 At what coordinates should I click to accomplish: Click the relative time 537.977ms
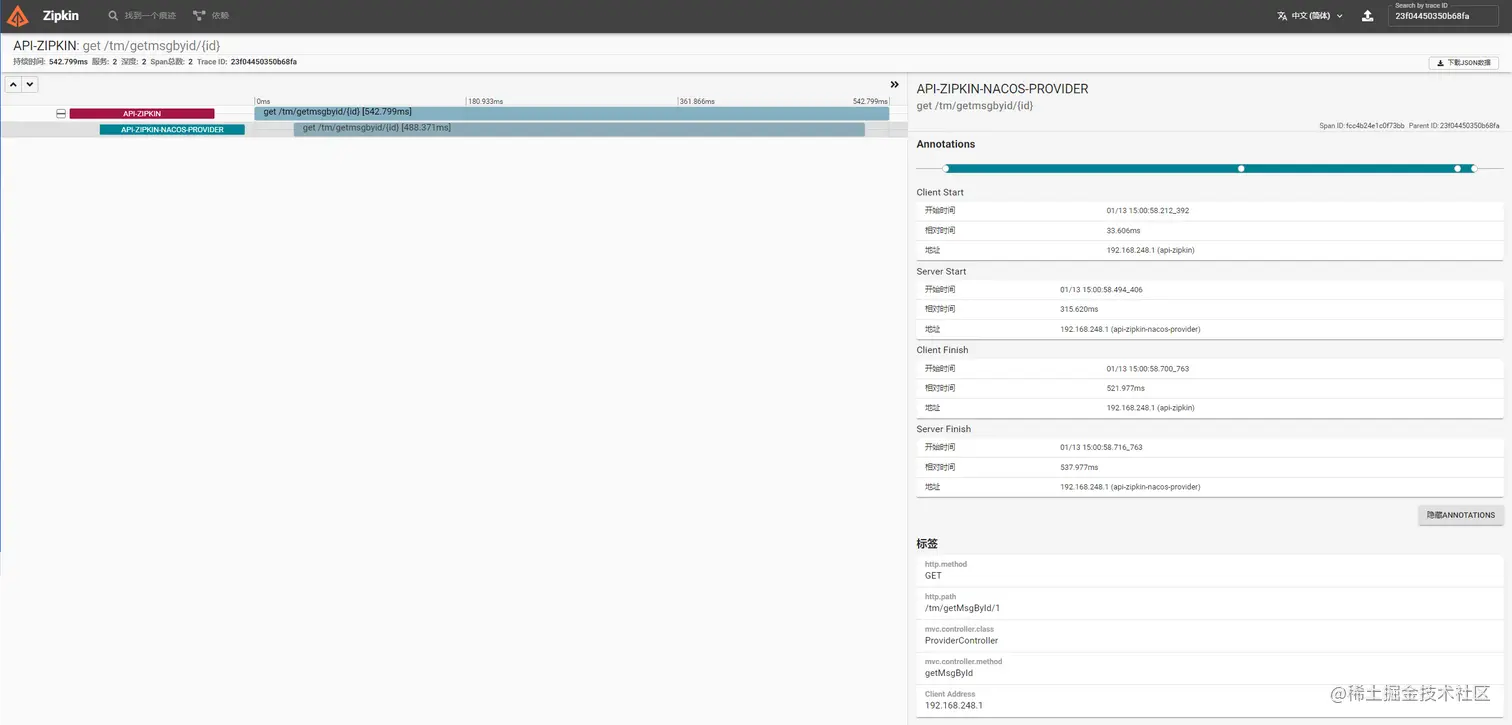click(1079, 467)
